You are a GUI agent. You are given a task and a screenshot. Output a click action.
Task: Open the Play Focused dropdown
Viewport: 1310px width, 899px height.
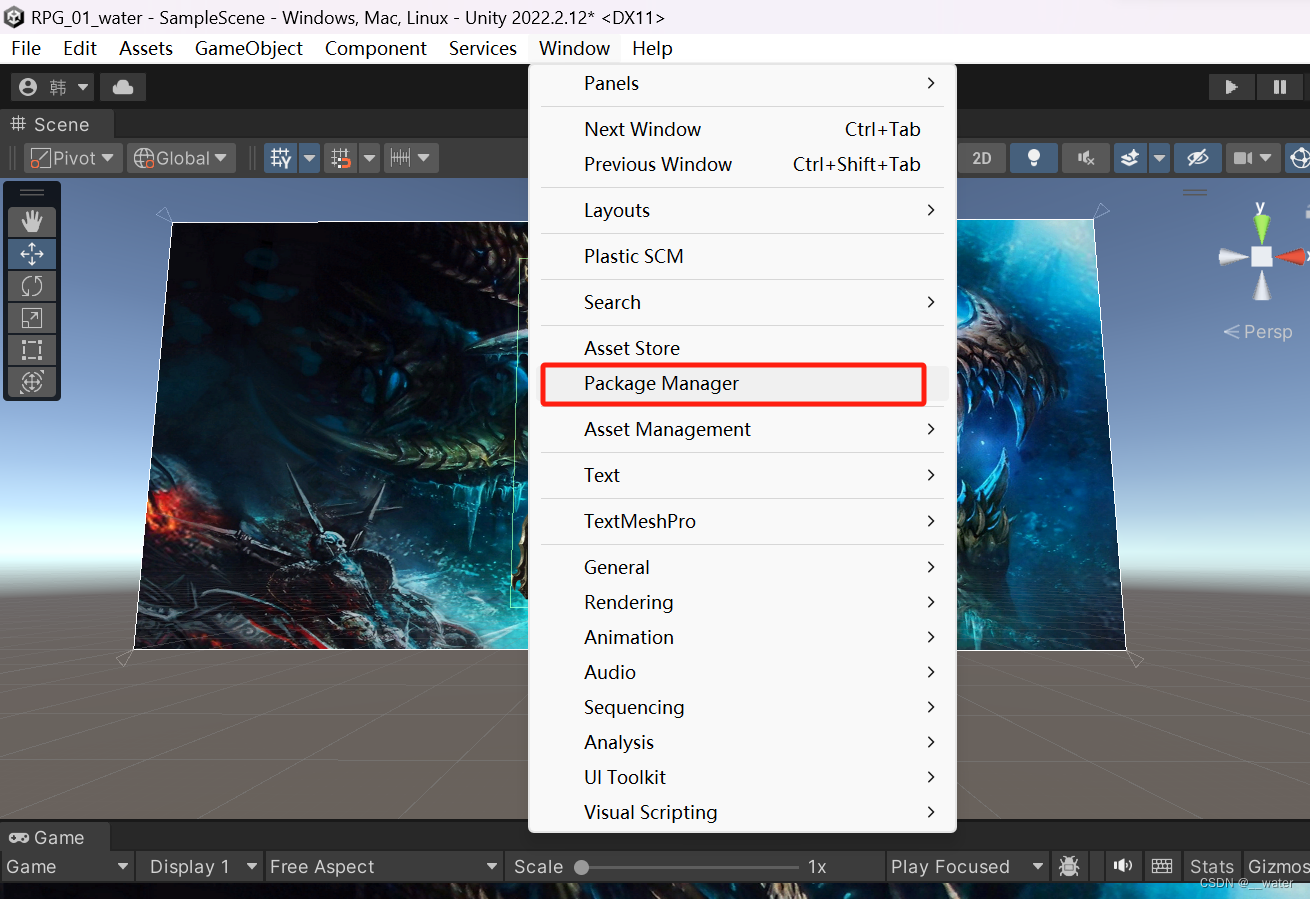(x=968, y=866)
